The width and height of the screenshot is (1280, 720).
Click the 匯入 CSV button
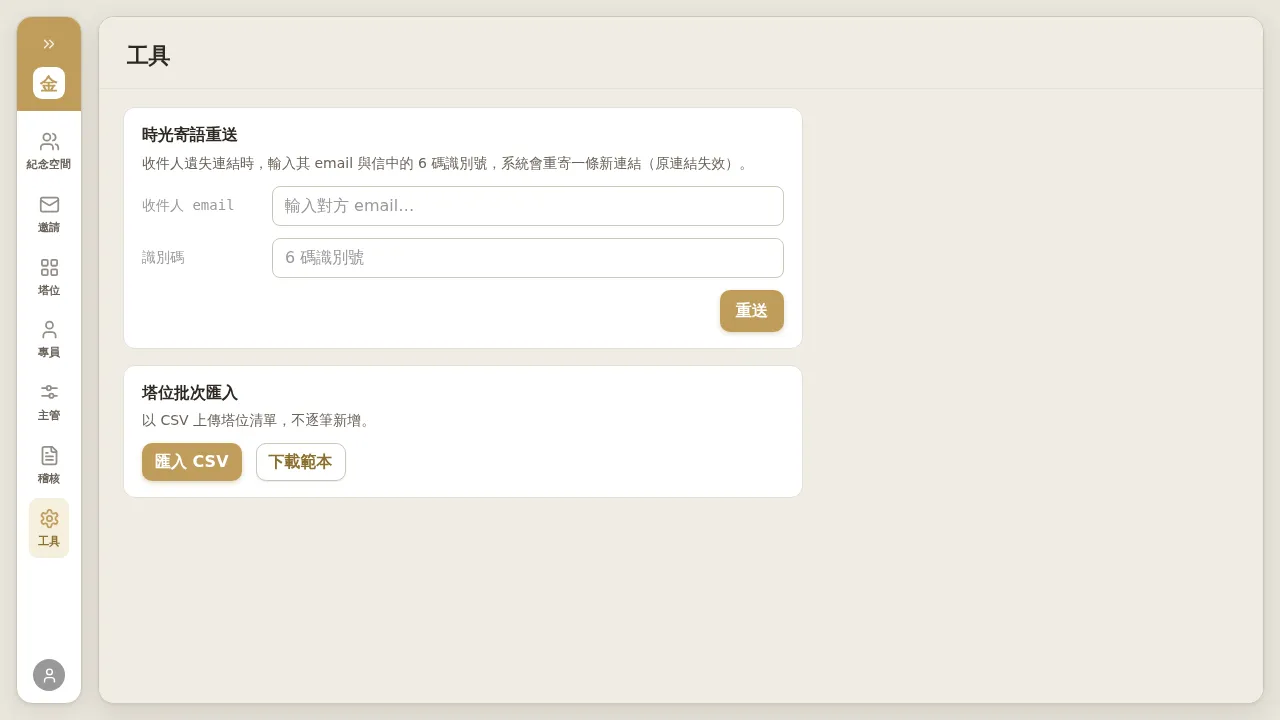(x=192, y=462)
